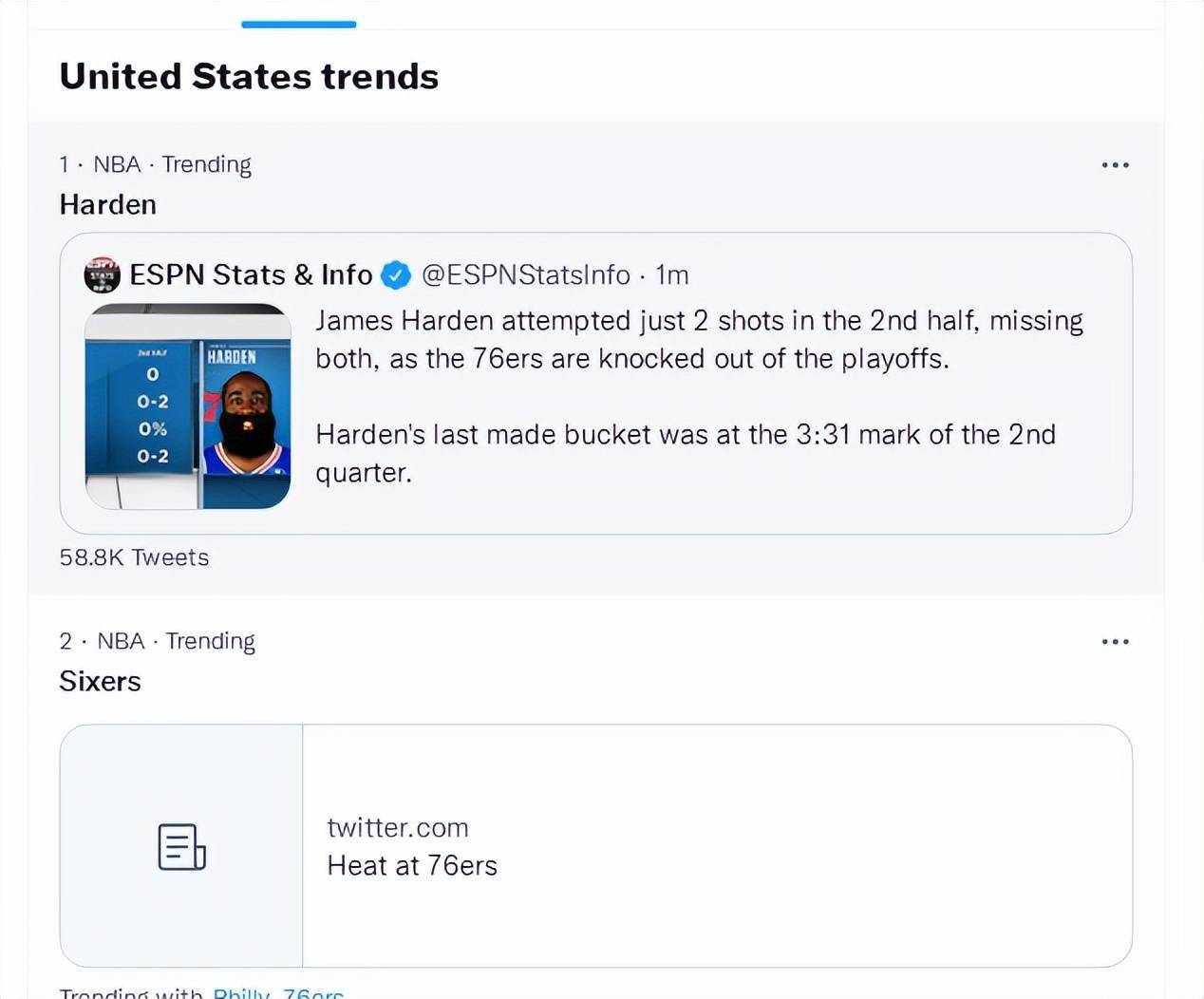Click the Philly related trend link

(241, 993)
